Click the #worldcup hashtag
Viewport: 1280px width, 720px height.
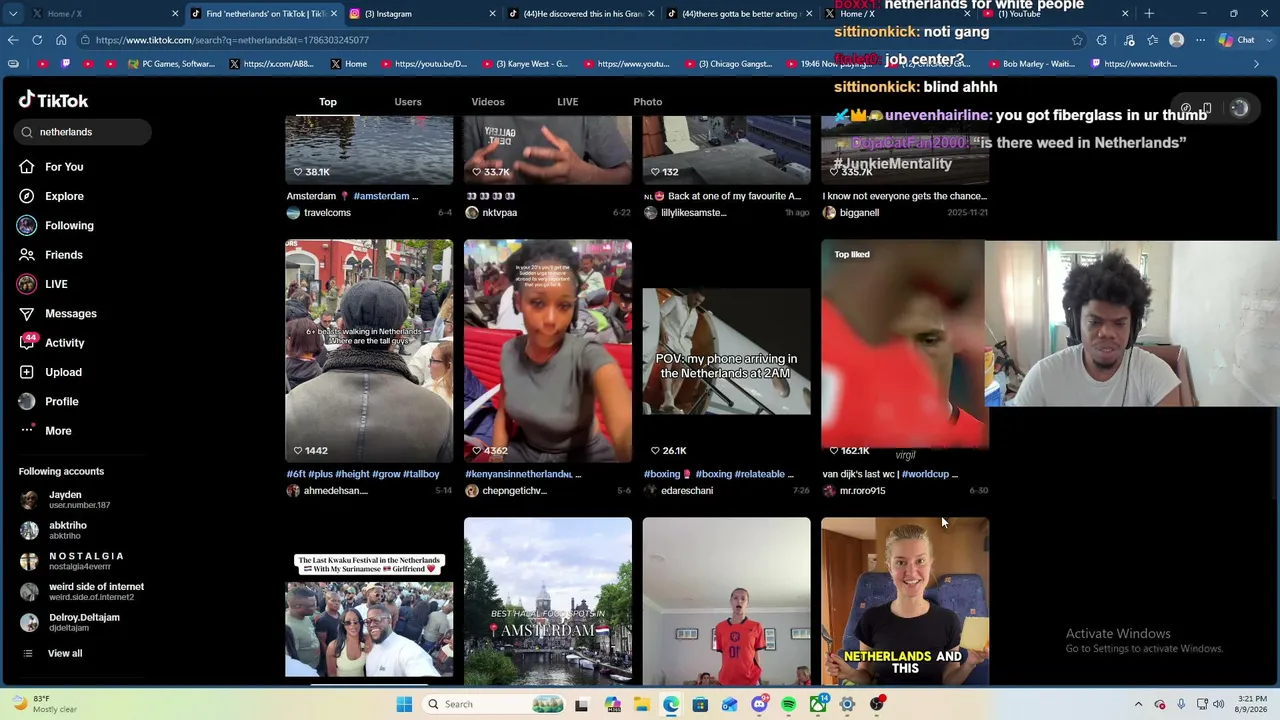click(927, 474)
